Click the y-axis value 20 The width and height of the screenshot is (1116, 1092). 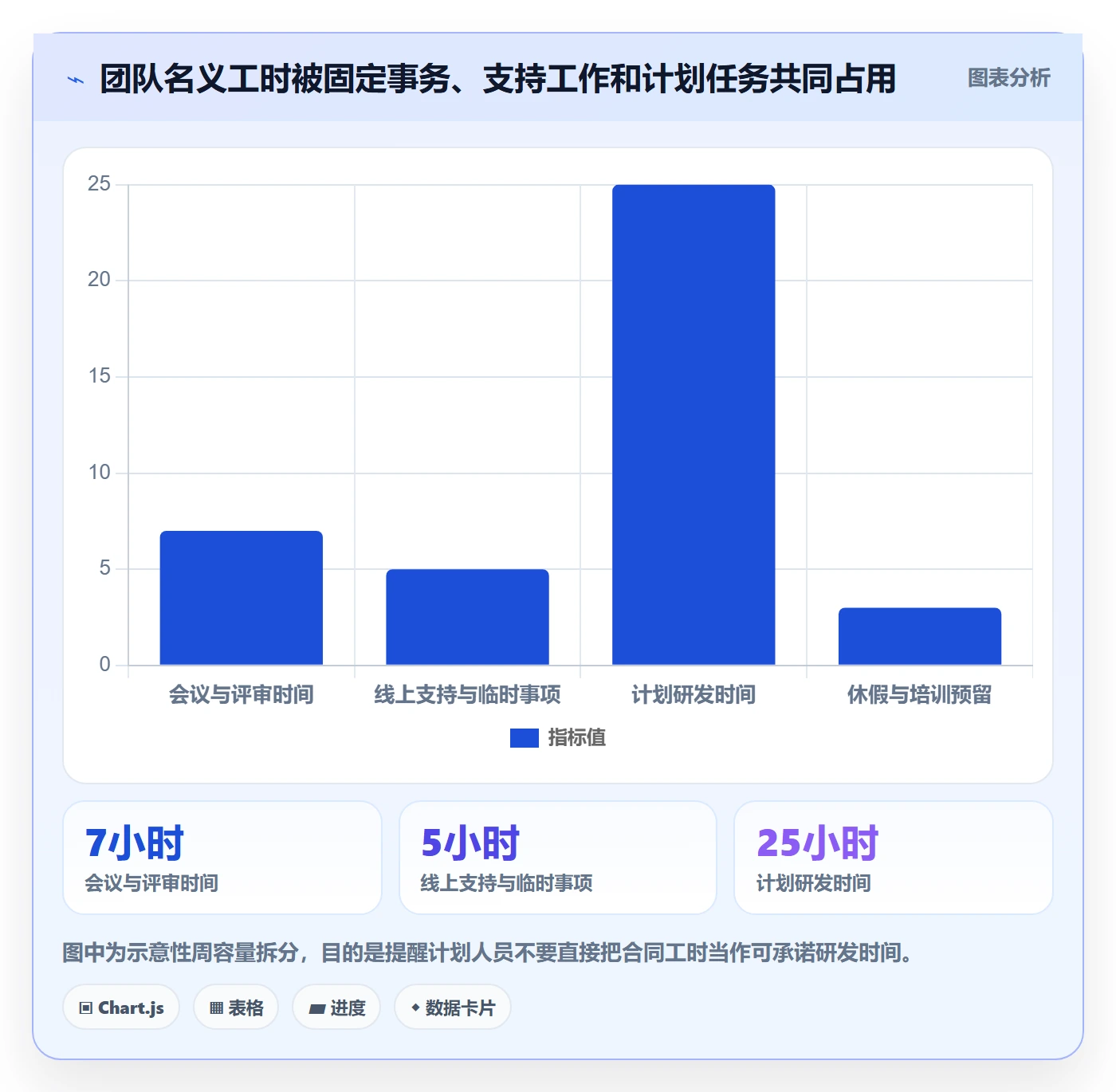point(99,280)
